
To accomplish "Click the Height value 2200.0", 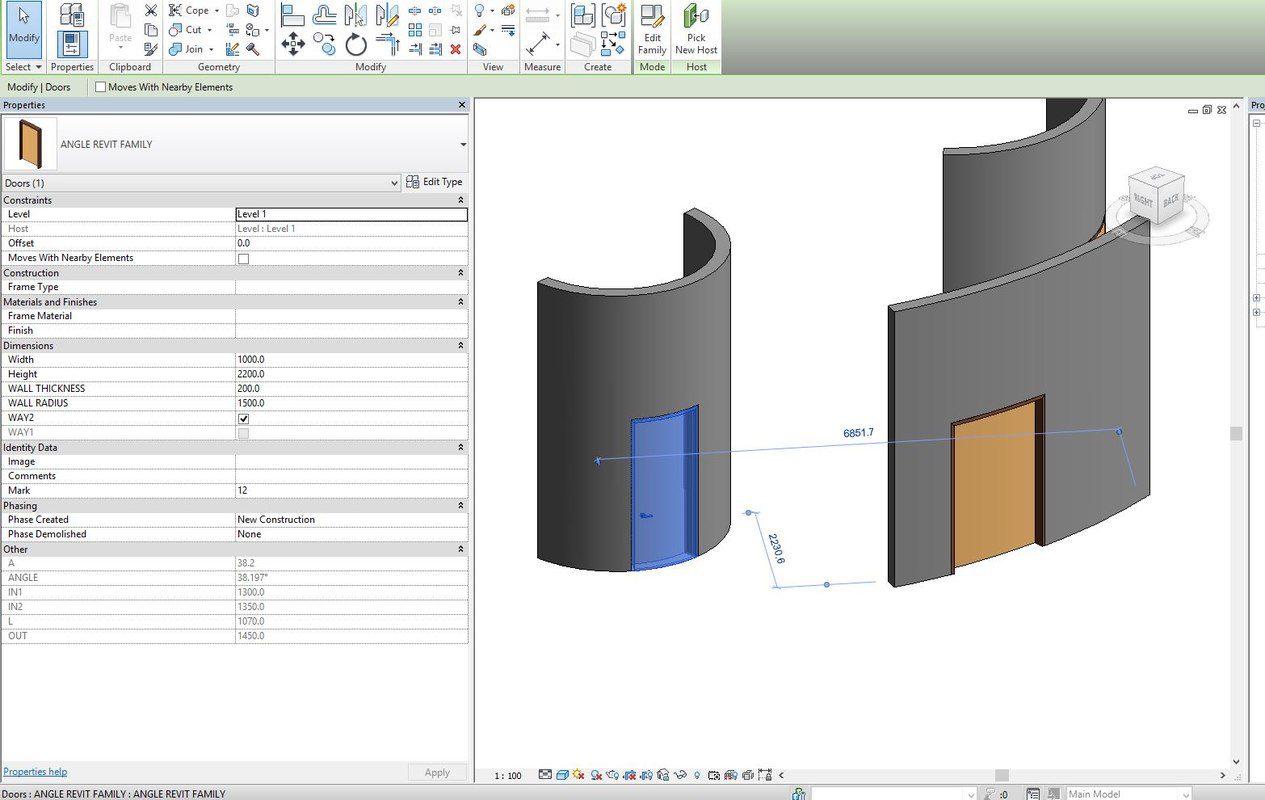I will (351, 374).
